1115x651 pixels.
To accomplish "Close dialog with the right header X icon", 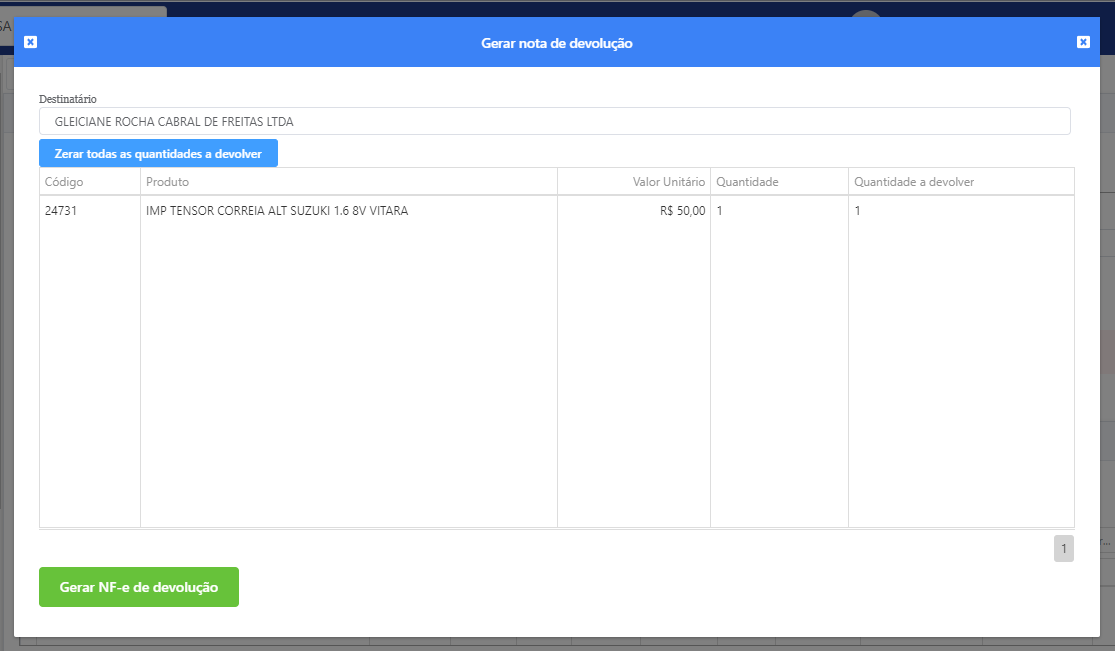I will point(1083,42).
